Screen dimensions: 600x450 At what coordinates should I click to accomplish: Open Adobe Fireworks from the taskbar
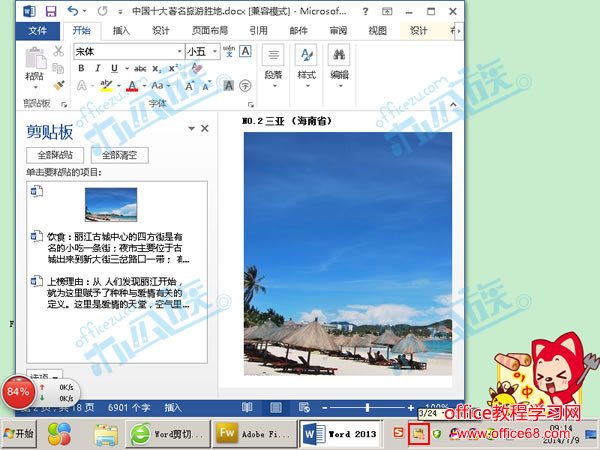coord(254,434)
